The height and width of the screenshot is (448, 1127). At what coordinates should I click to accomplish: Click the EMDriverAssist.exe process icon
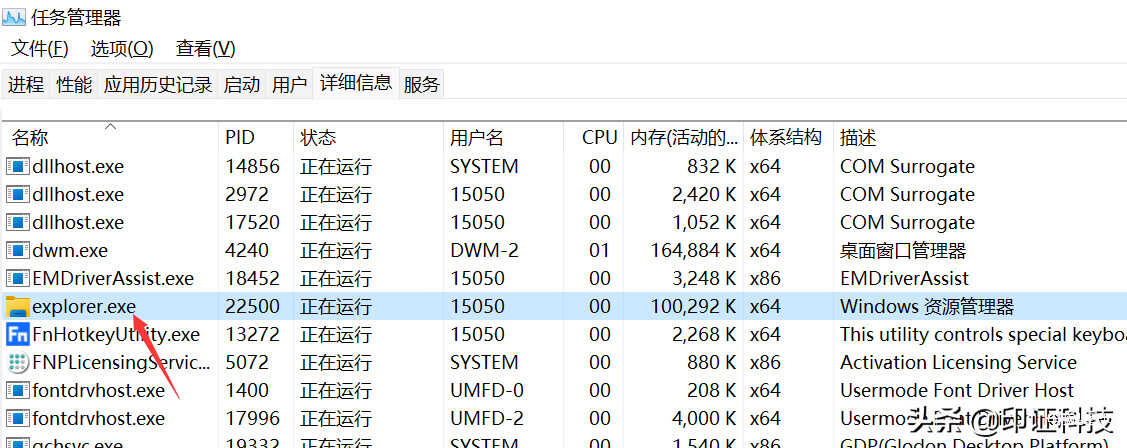(x=17, y=279)
